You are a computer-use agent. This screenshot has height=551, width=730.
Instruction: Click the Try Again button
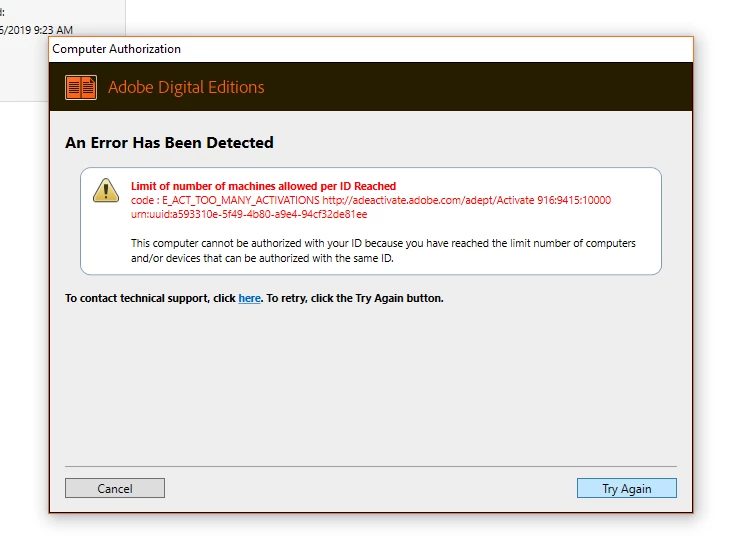click(627, 488)
